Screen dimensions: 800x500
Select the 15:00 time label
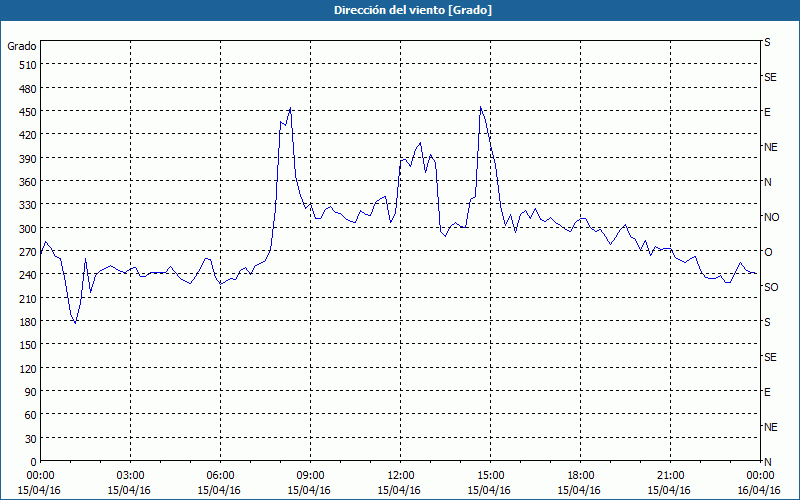(490, 476)
